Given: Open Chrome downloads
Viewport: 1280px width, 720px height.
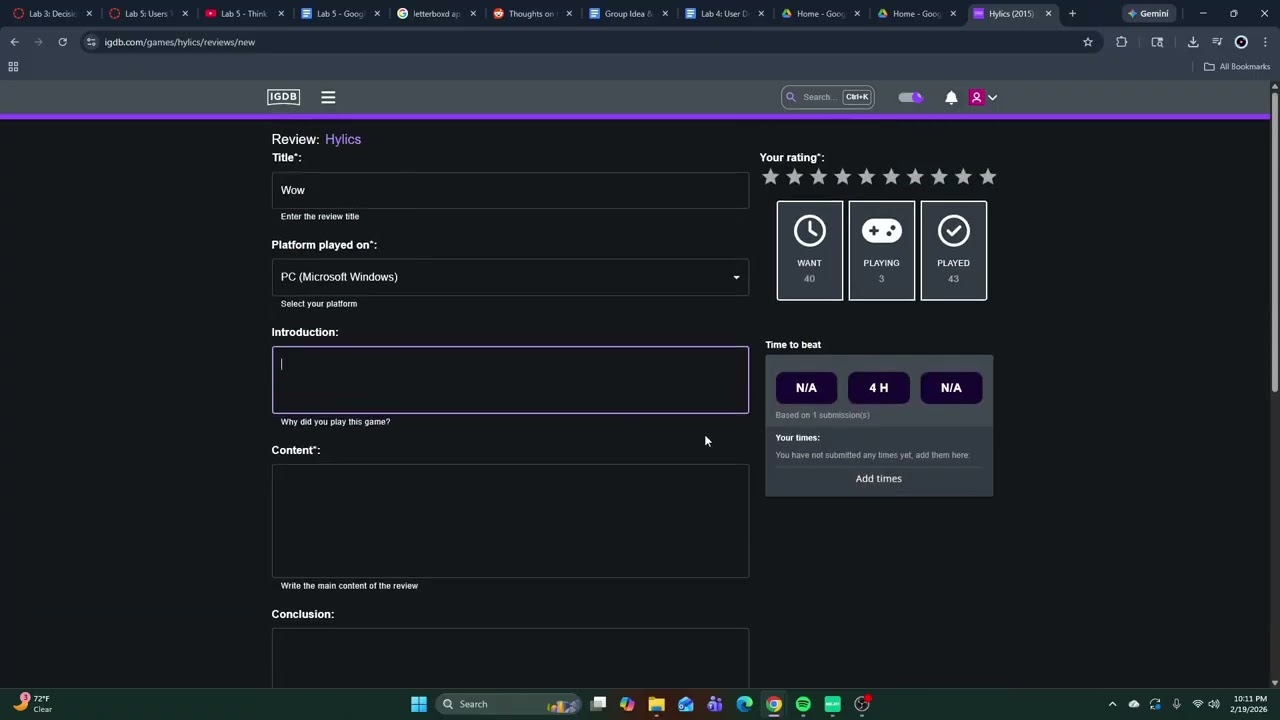Looking at the screenshot, I should pyautogui.click(x=1193, y=42).
